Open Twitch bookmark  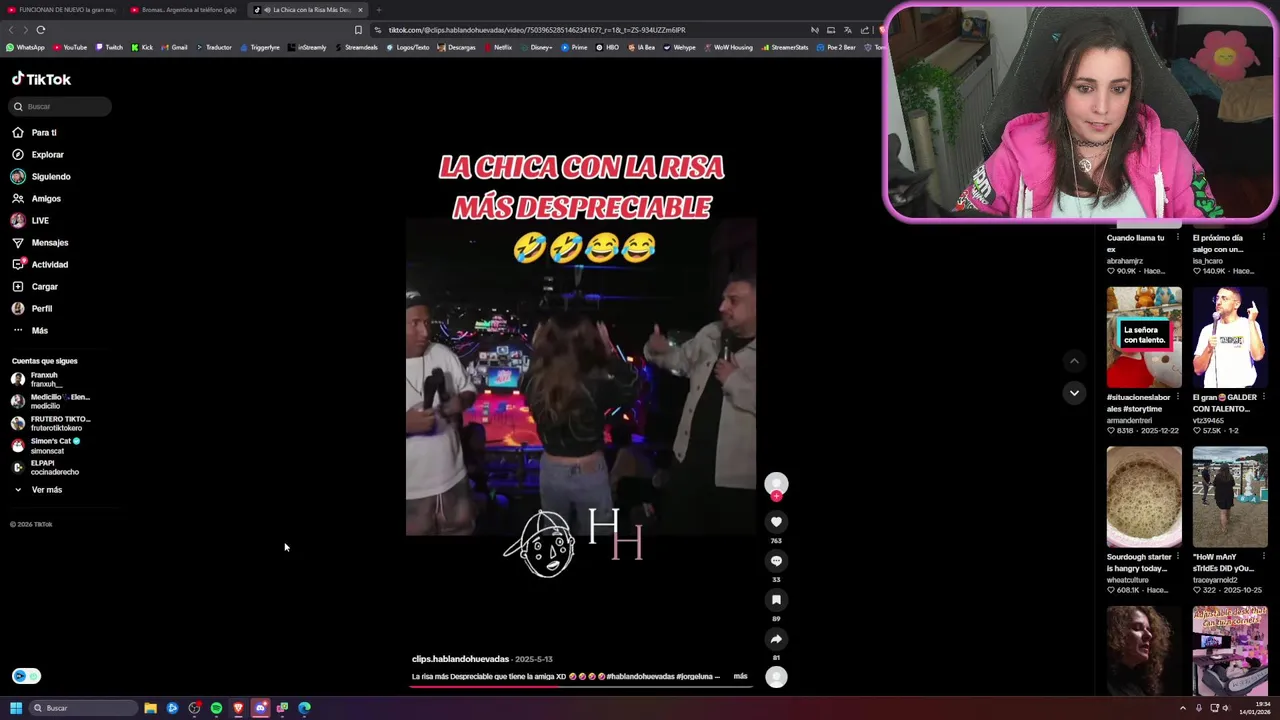109,47
